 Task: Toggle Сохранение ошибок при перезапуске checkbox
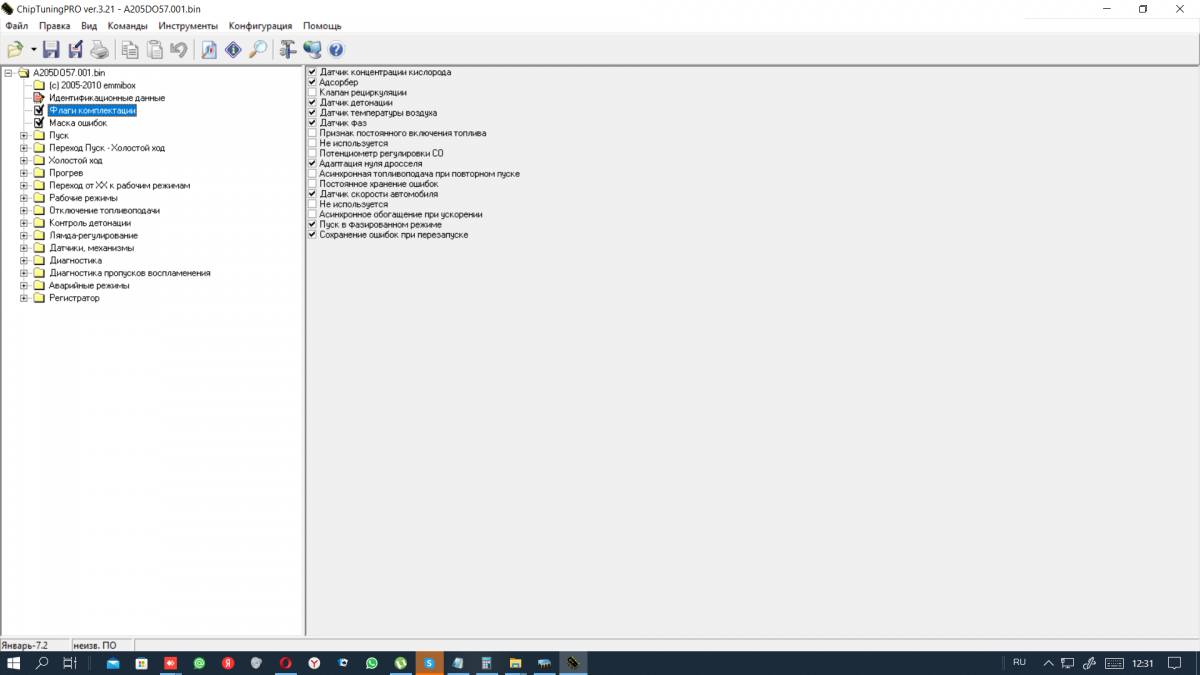[313, 234]
